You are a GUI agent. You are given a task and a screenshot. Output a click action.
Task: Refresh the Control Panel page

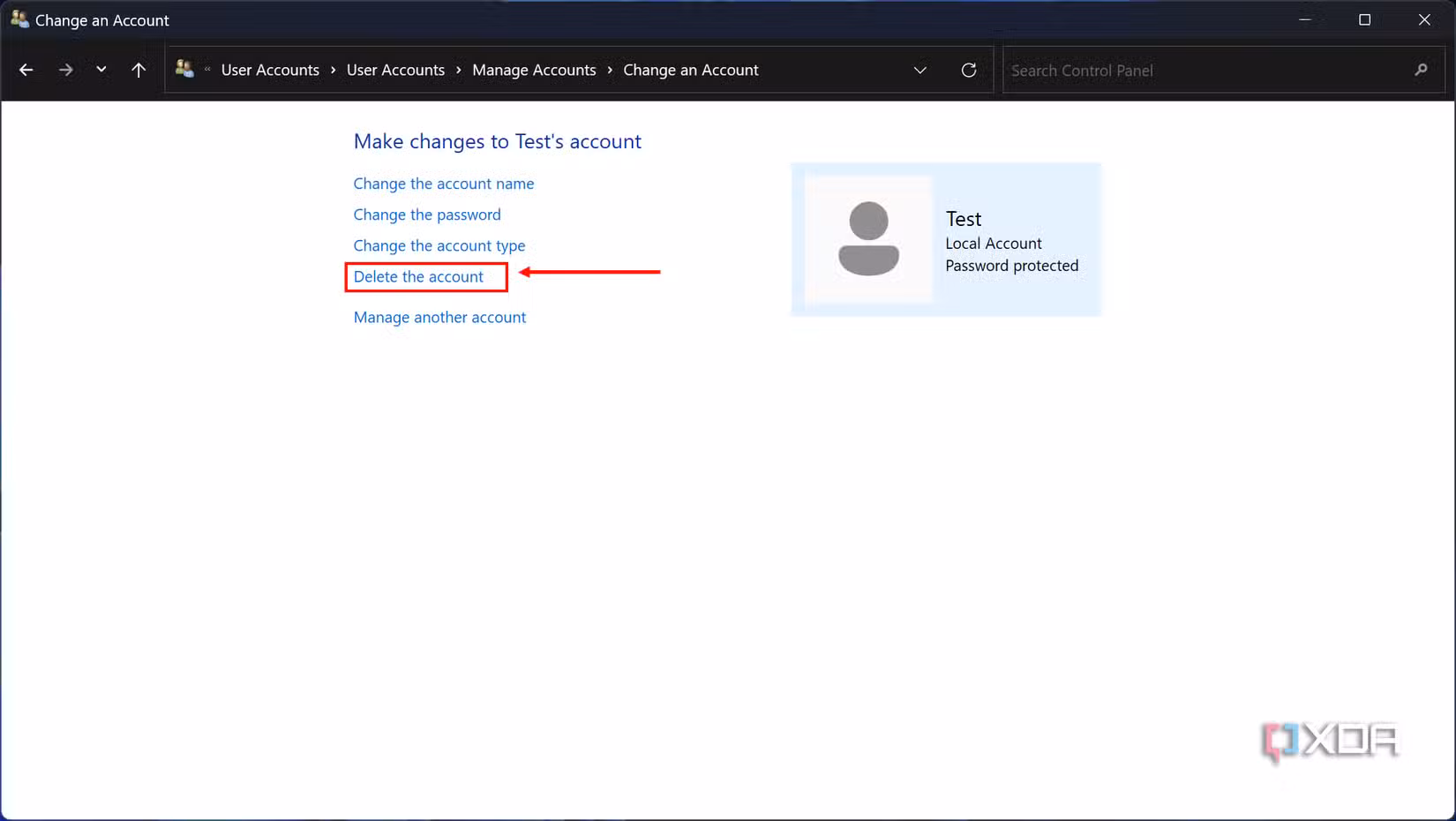click(968, 70)
